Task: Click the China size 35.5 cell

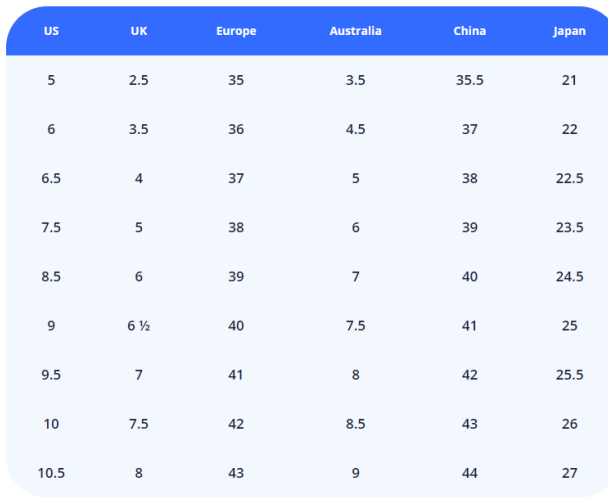Action: (x=469, y=80)
